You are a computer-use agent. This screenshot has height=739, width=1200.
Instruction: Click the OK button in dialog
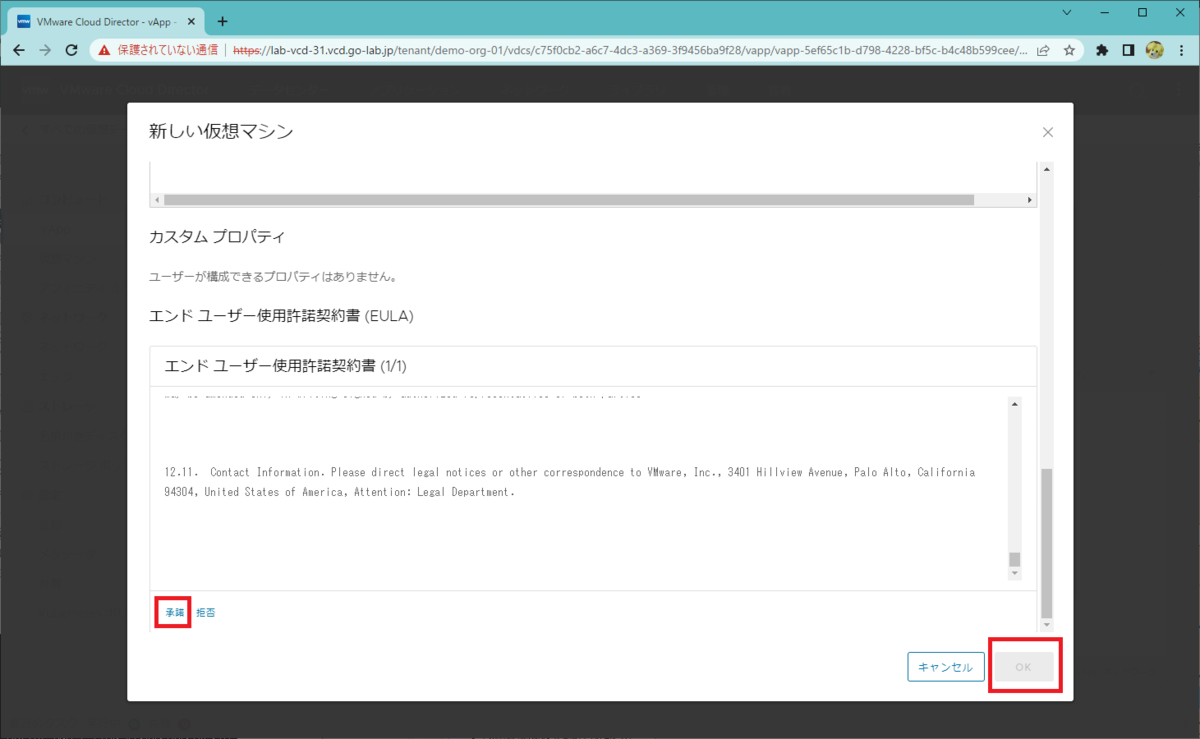(x=1023, y=667)
